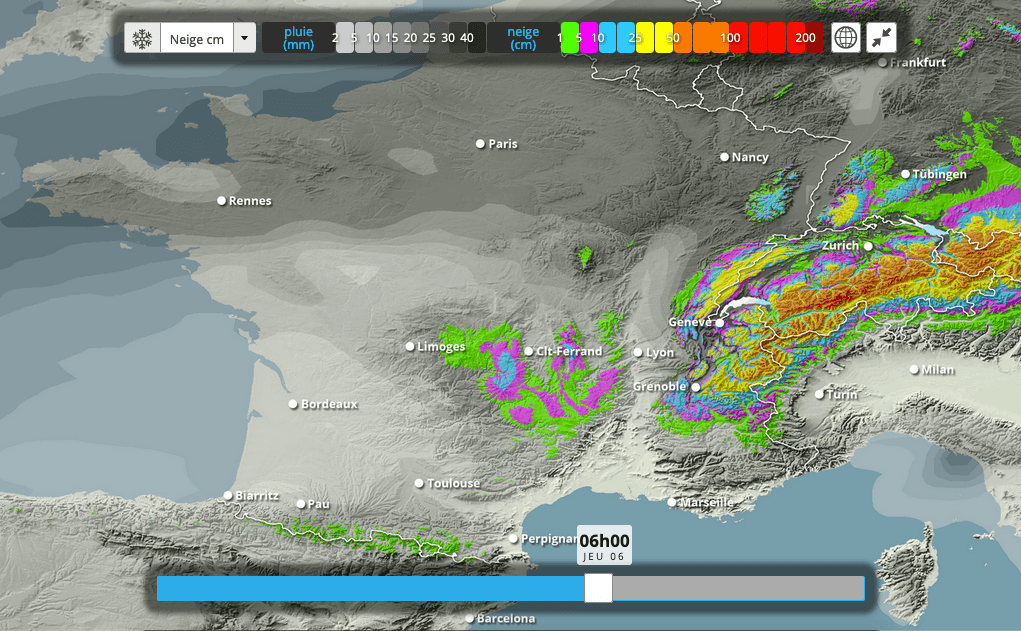The height and width of the screenshot is (631, 1021).
Task: Click the Paris city marker
Action: [481, 144]
